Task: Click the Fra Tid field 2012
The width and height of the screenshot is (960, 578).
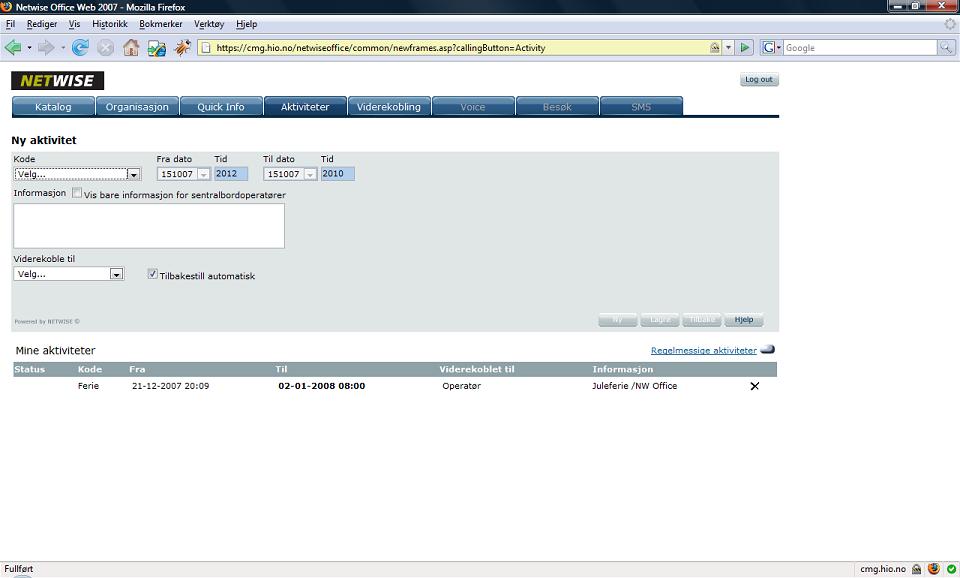Action: [231, 174]
